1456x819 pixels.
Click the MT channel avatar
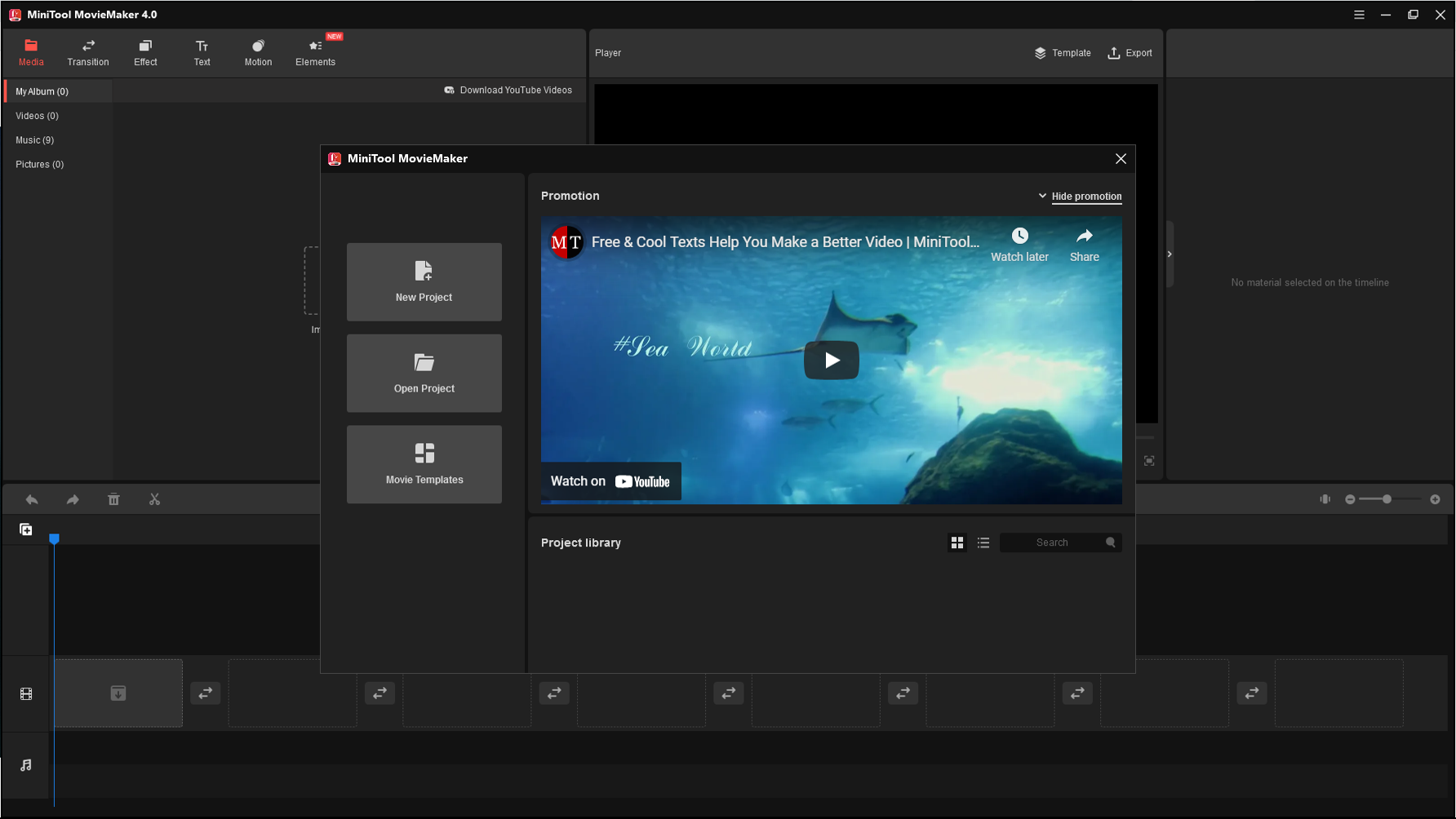point(566,242)
